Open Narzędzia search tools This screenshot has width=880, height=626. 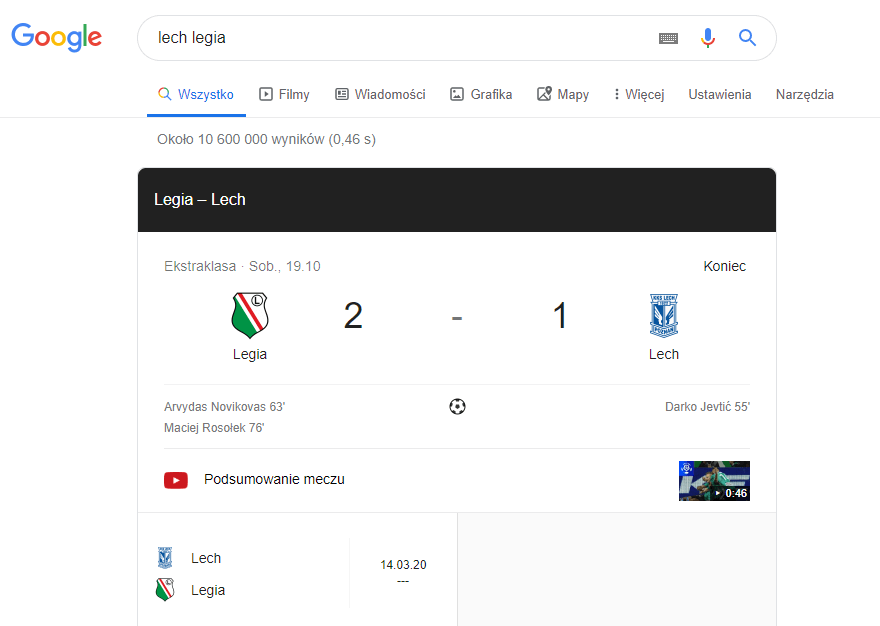(x=804, y=95)
